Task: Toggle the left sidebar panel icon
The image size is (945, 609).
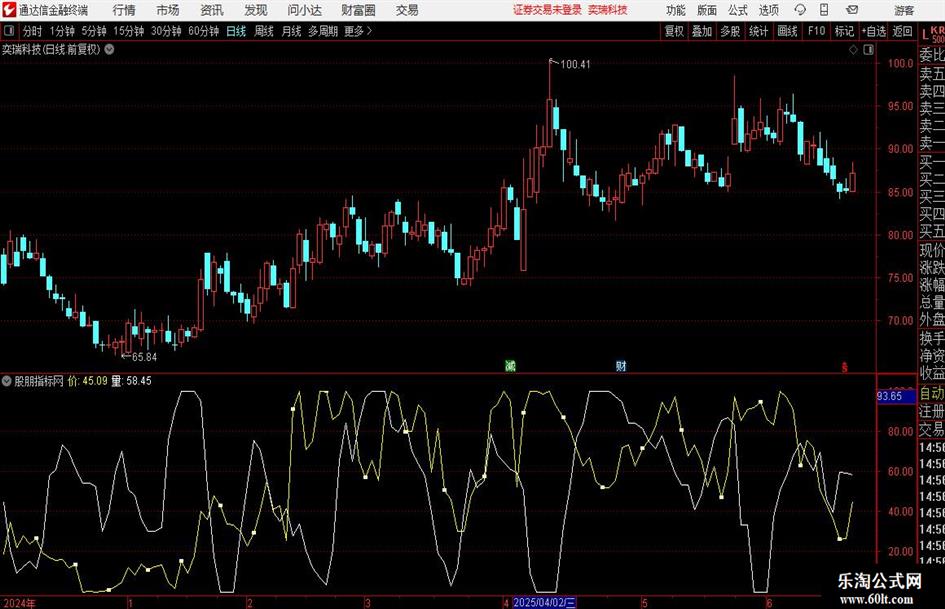Action: point(9,31)
